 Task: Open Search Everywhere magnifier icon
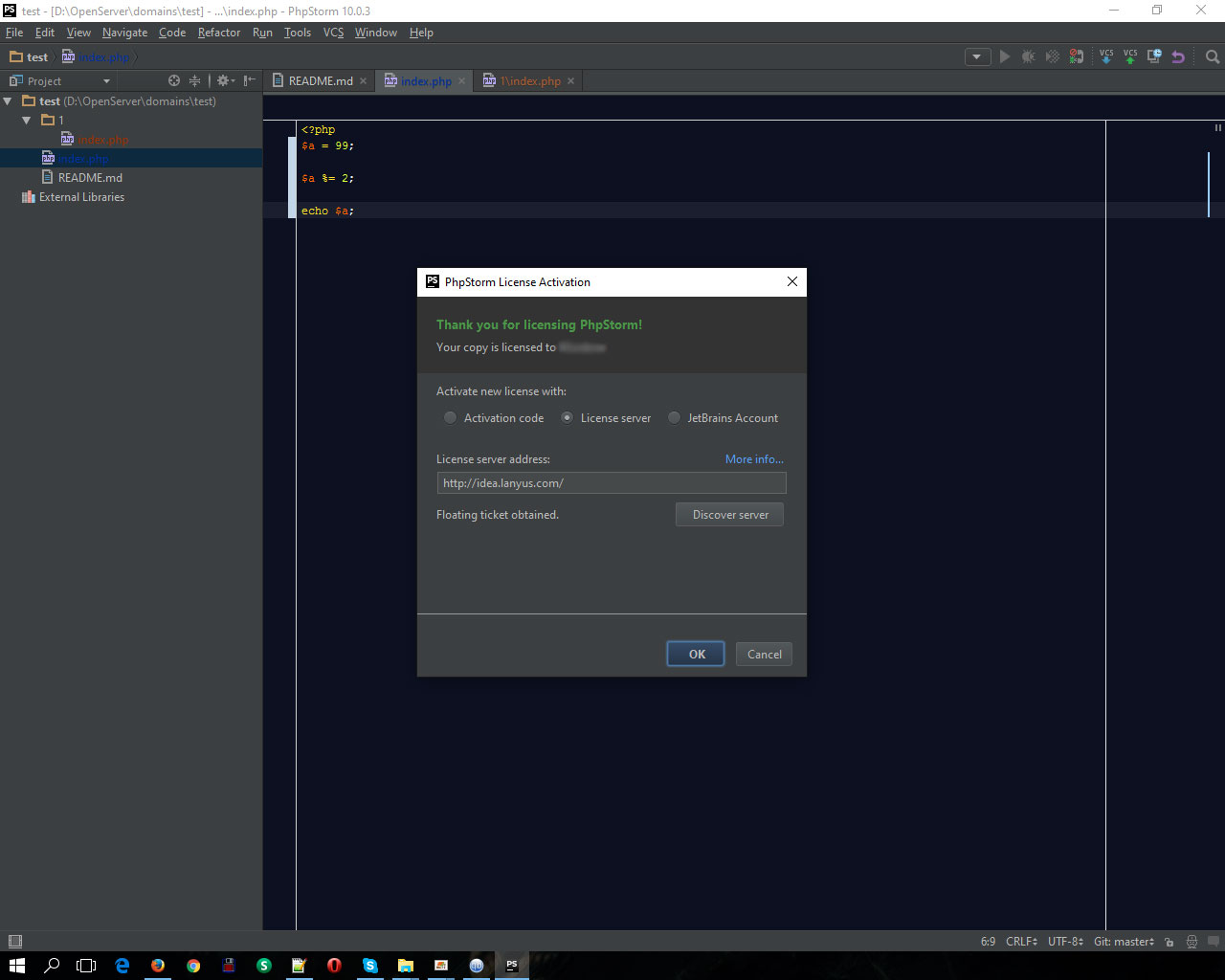click(1212, 57)
